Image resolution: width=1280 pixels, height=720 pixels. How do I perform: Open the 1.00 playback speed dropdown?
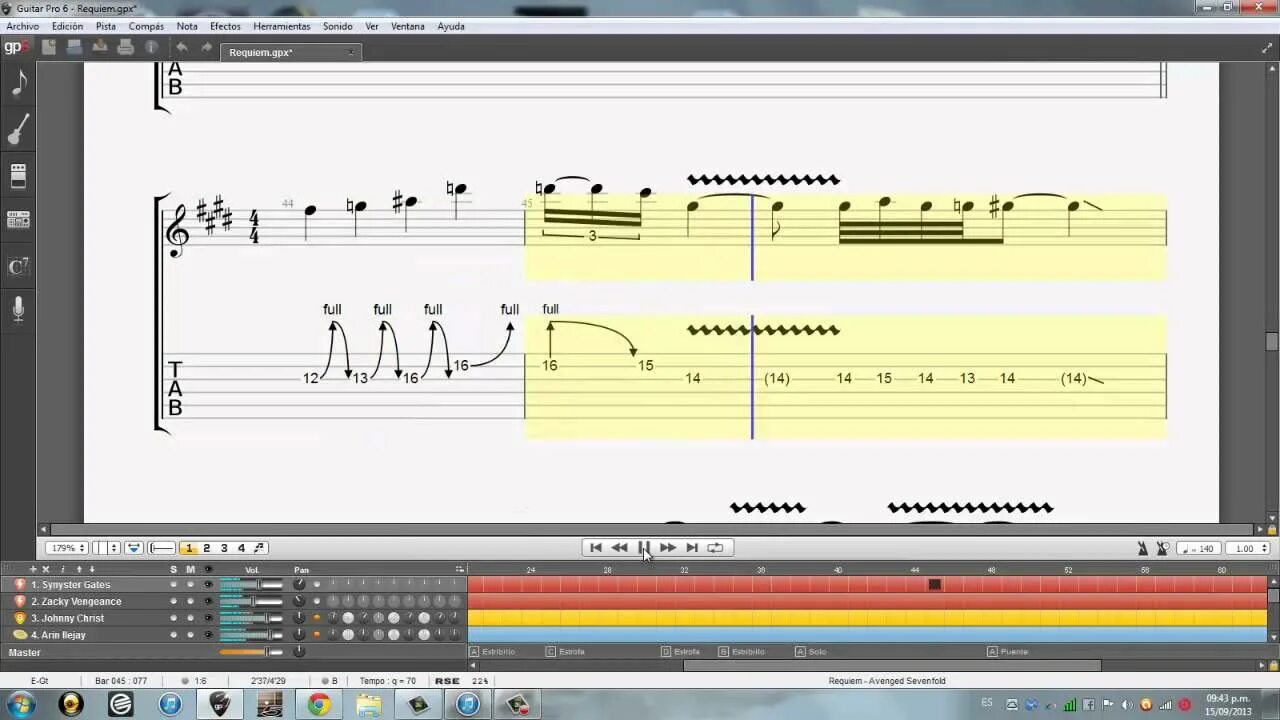pyautogui.click(x=1250, y=548)
